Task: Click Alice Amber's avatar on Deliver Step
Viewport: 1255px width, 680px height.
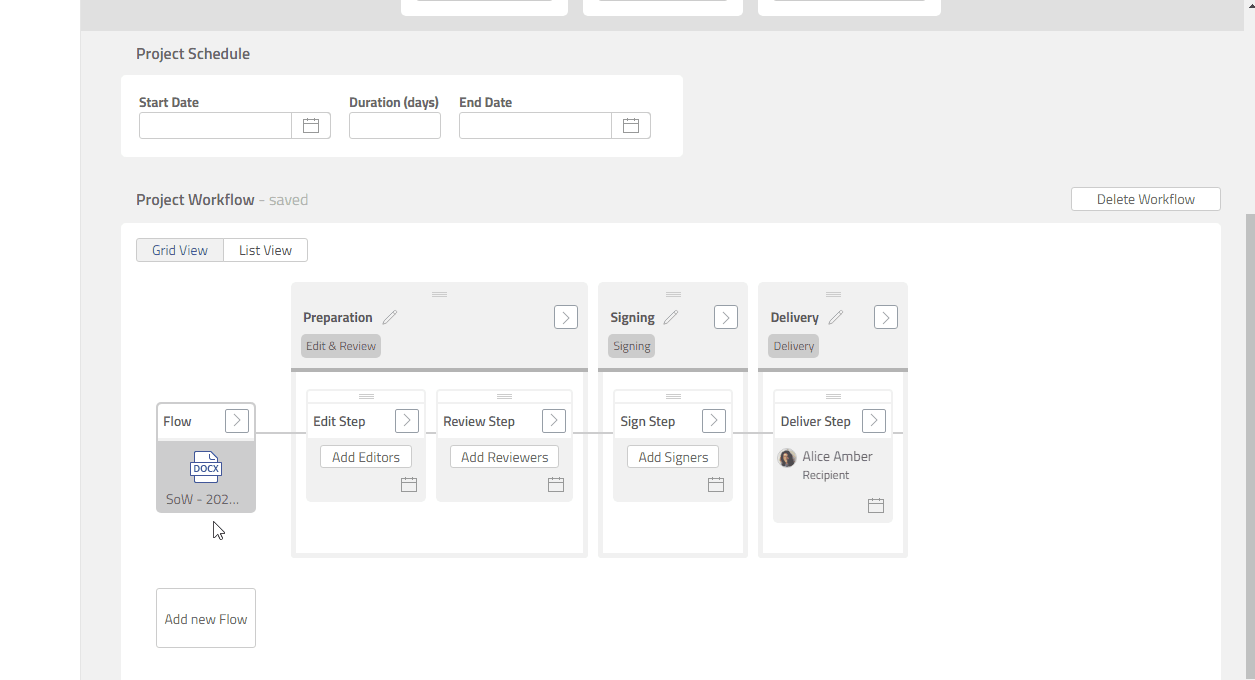Action: [787, 457]
